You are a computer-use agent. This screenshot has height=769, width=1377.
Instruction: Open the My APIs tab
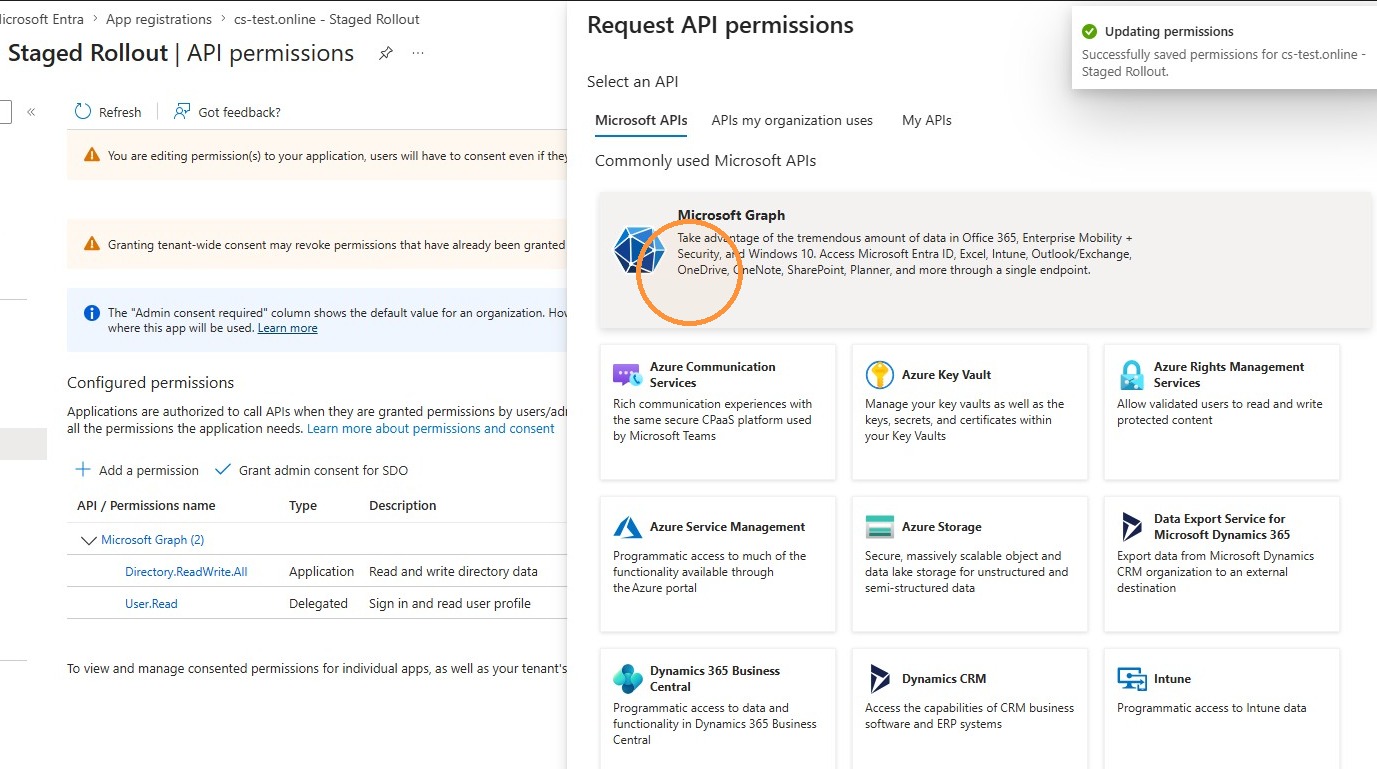927,120
